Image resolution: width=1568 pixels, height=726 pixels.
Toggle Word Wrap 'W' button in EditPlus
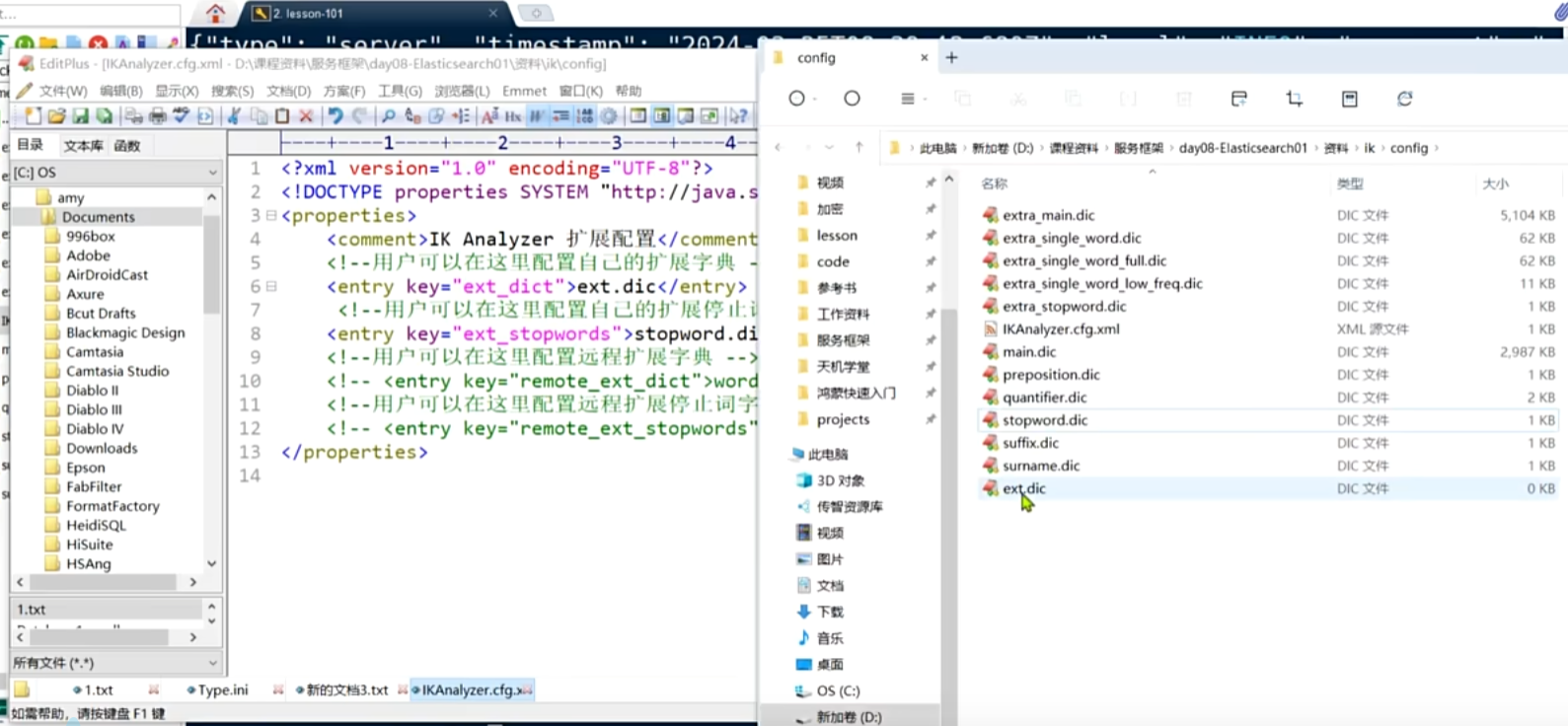pos(537,115)
